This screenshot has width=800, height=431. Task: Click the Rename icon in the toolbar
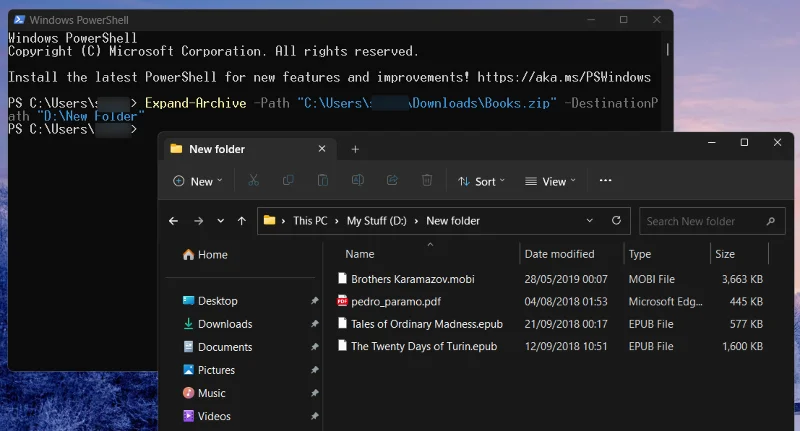(357, 181)
